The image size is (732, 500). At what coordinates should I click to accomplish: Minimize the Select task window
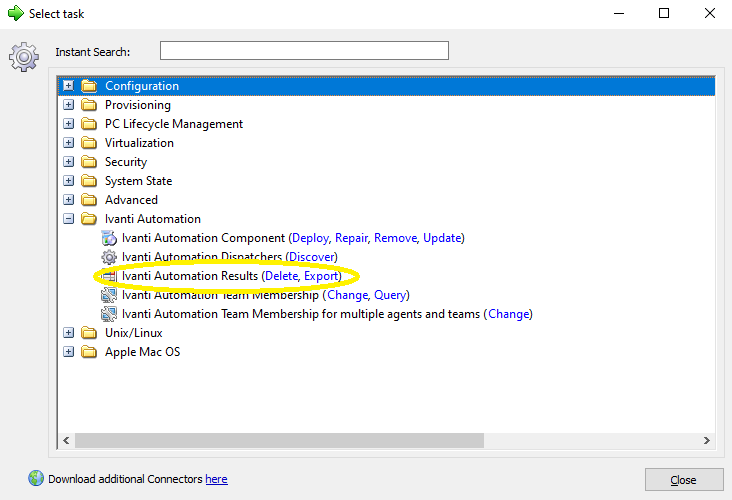pos(619,13)
